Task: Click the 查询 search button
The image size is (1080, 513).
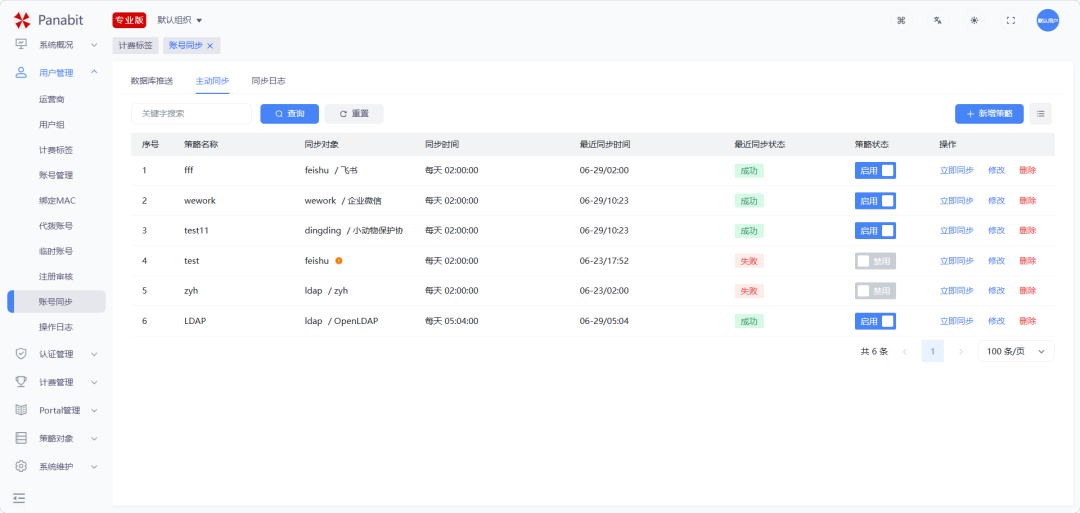Action: [289, 114]
